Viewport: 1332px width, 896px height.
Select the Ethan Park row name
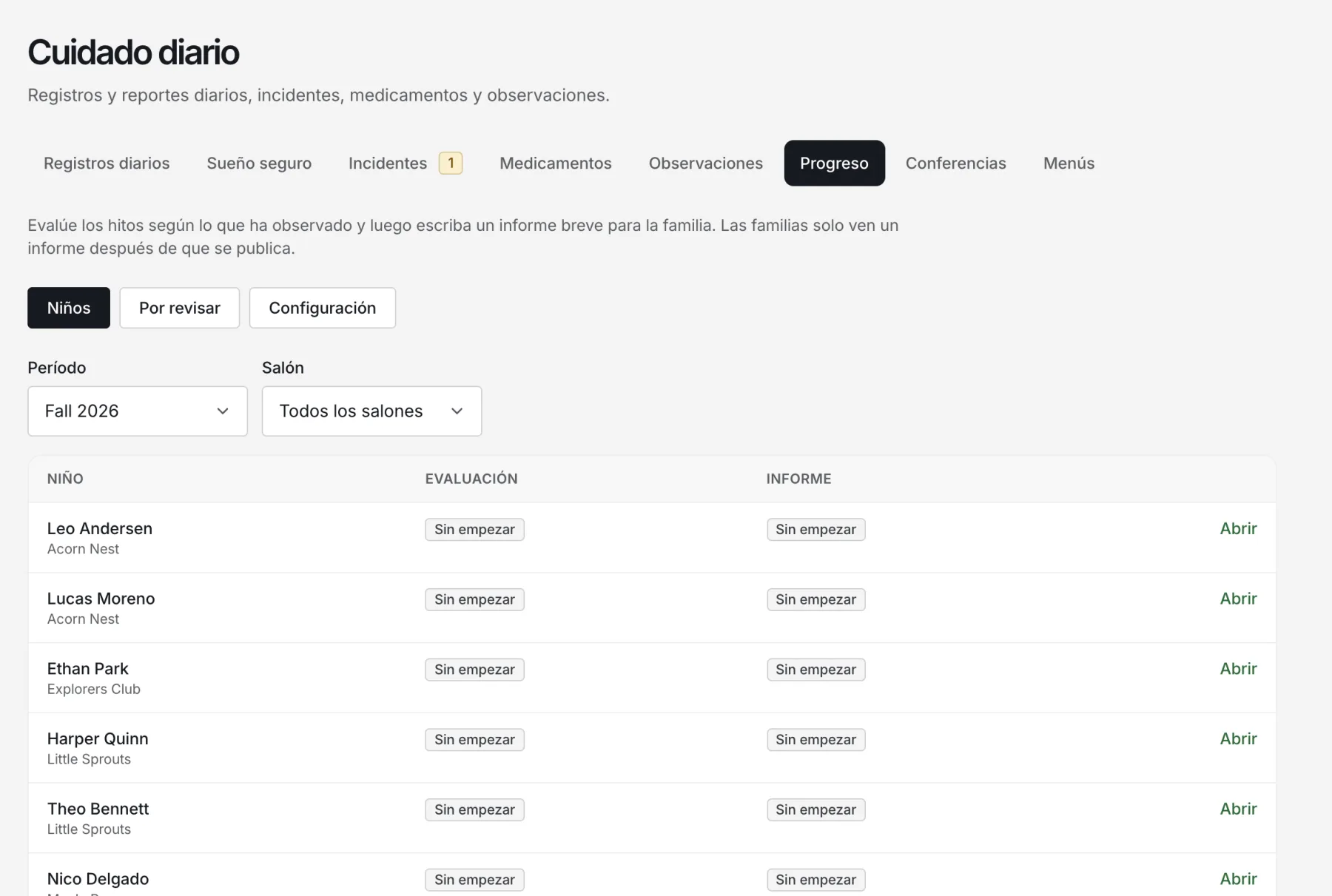point(88,669)
